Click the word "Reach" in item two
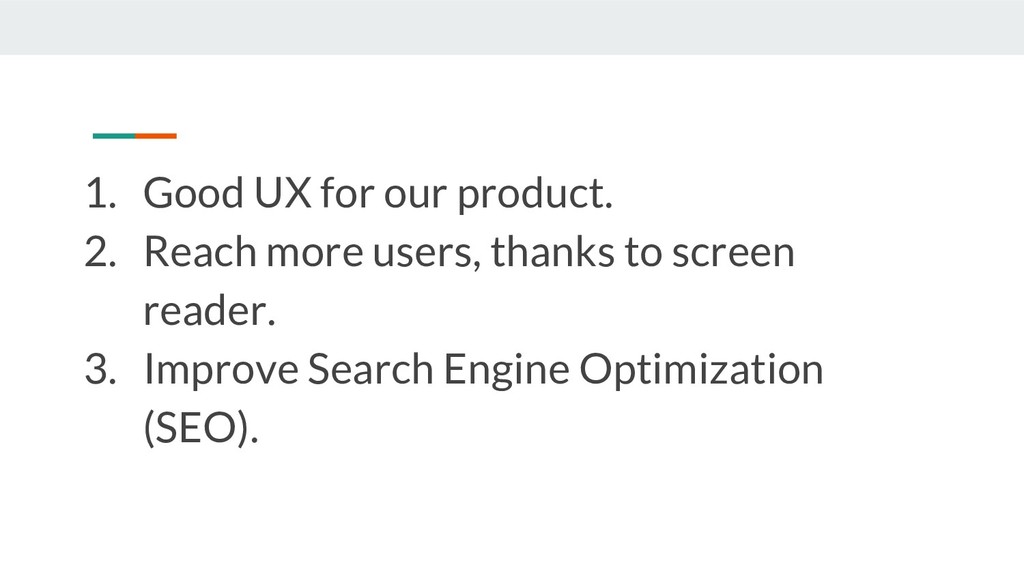1024x576 pixels. pos(196,253)
